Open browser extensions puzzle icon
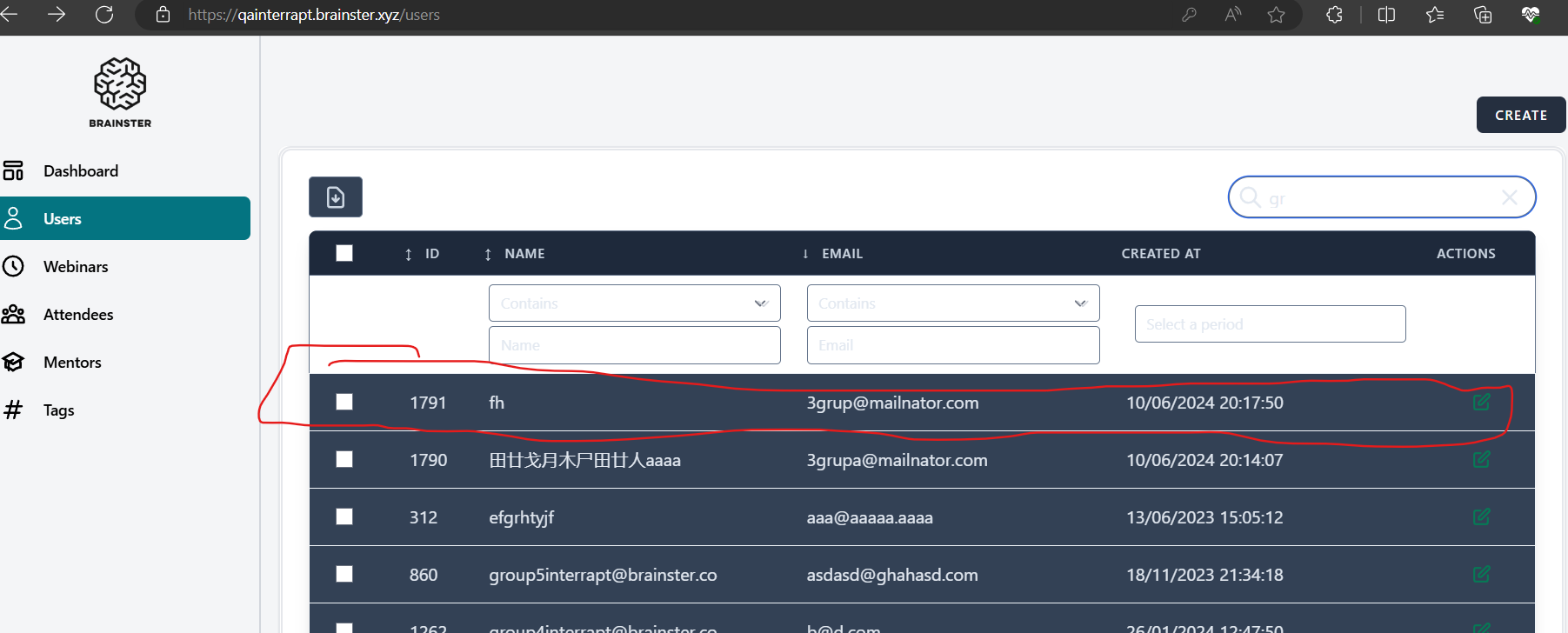This screenshot has width=1568, height=633. [1334, 15]
